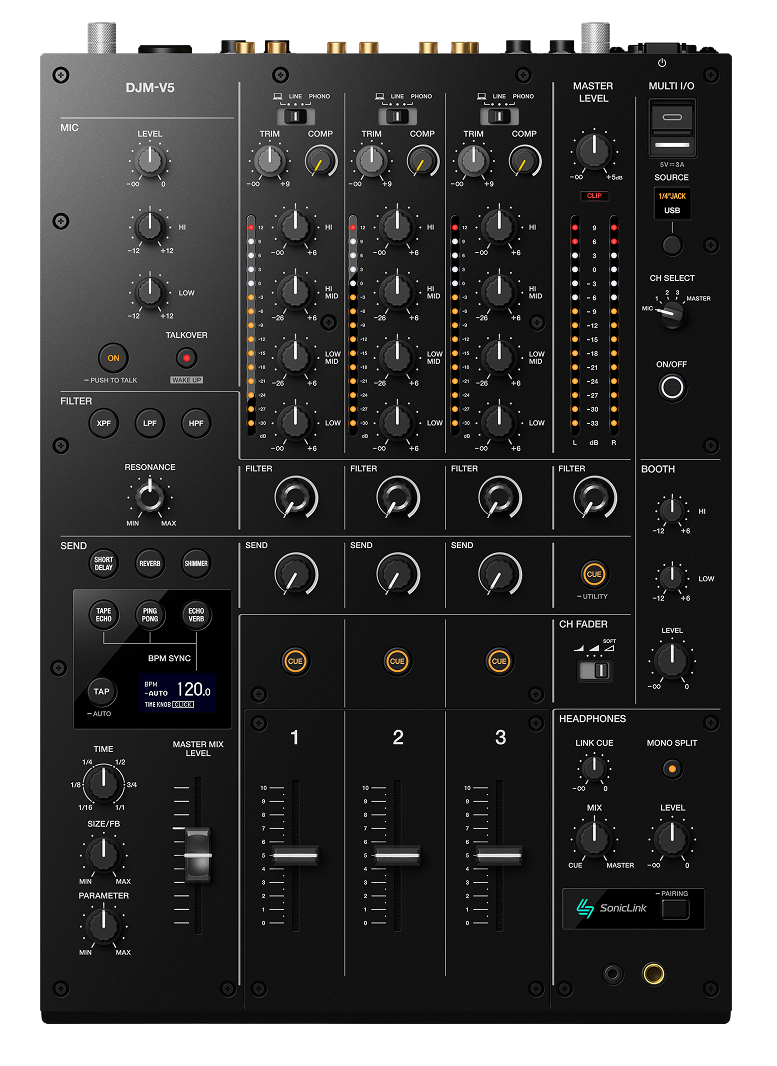
Task: Click the MASTER MIX LEVEL fader
Action: tap(198, 855)
